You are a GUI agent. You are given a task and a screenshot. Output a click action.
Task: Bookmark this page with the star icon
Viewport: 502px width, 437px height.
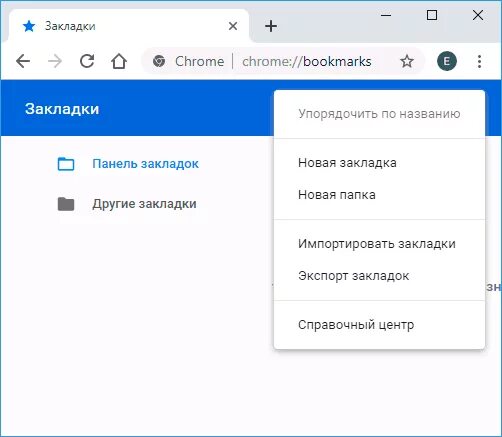point(407,61)
